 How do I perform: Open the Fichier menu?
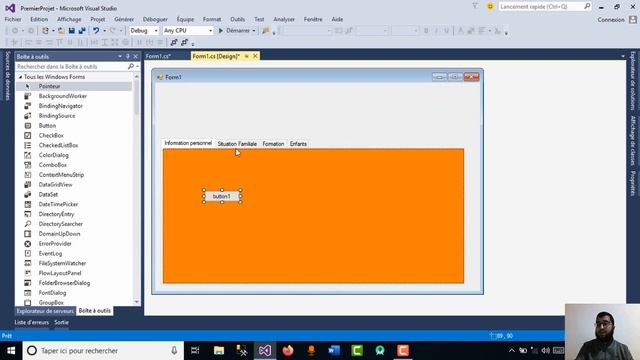(x=13, y=19)
